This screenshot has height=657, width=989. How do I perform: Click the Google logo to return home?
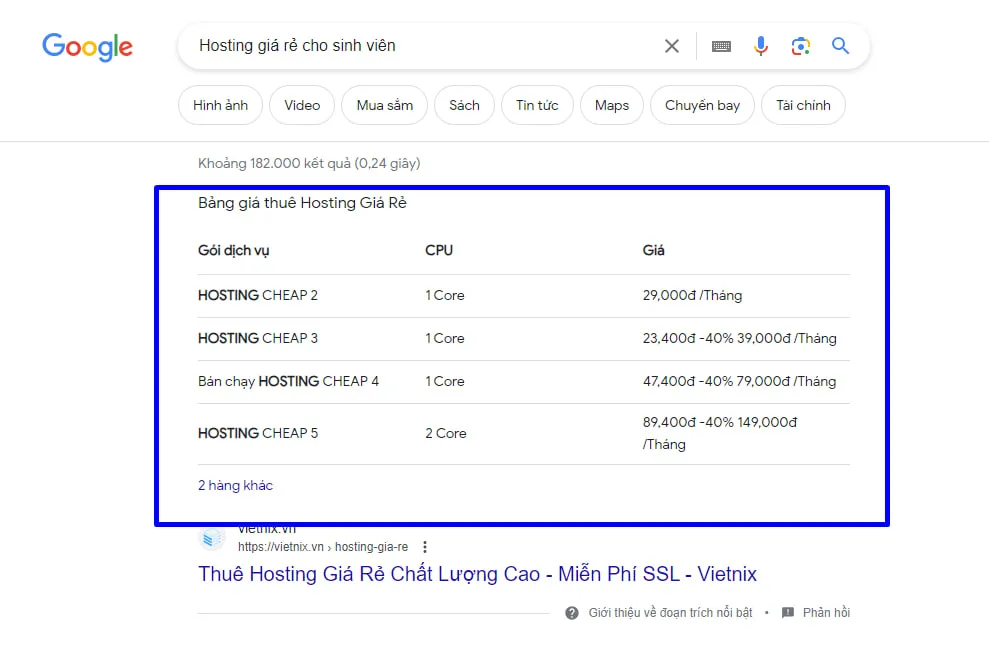(x=87, y=46)
